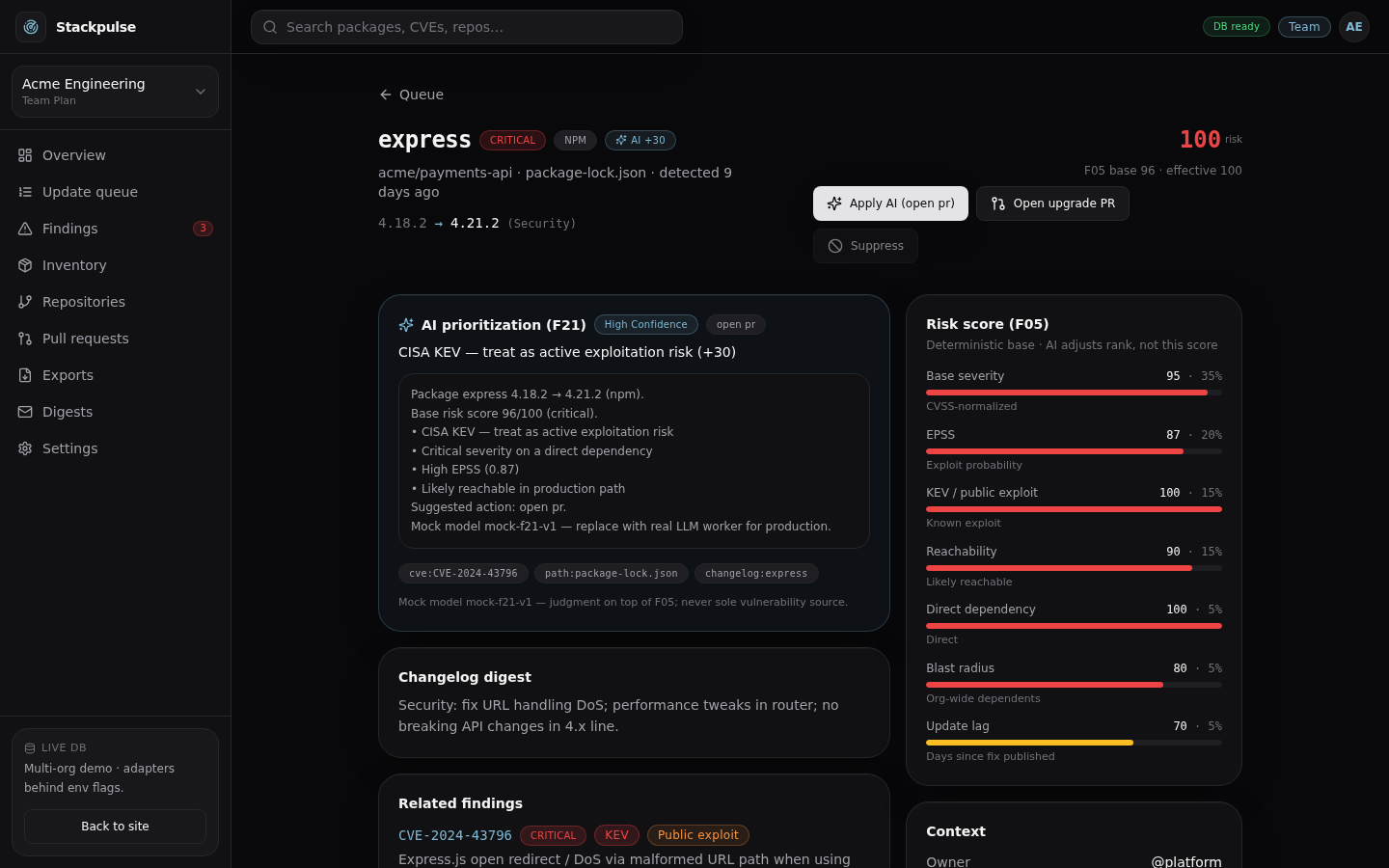1389x868 pixels.
Task: Click the Team plan badge in header
Action: click(1304, 27)
